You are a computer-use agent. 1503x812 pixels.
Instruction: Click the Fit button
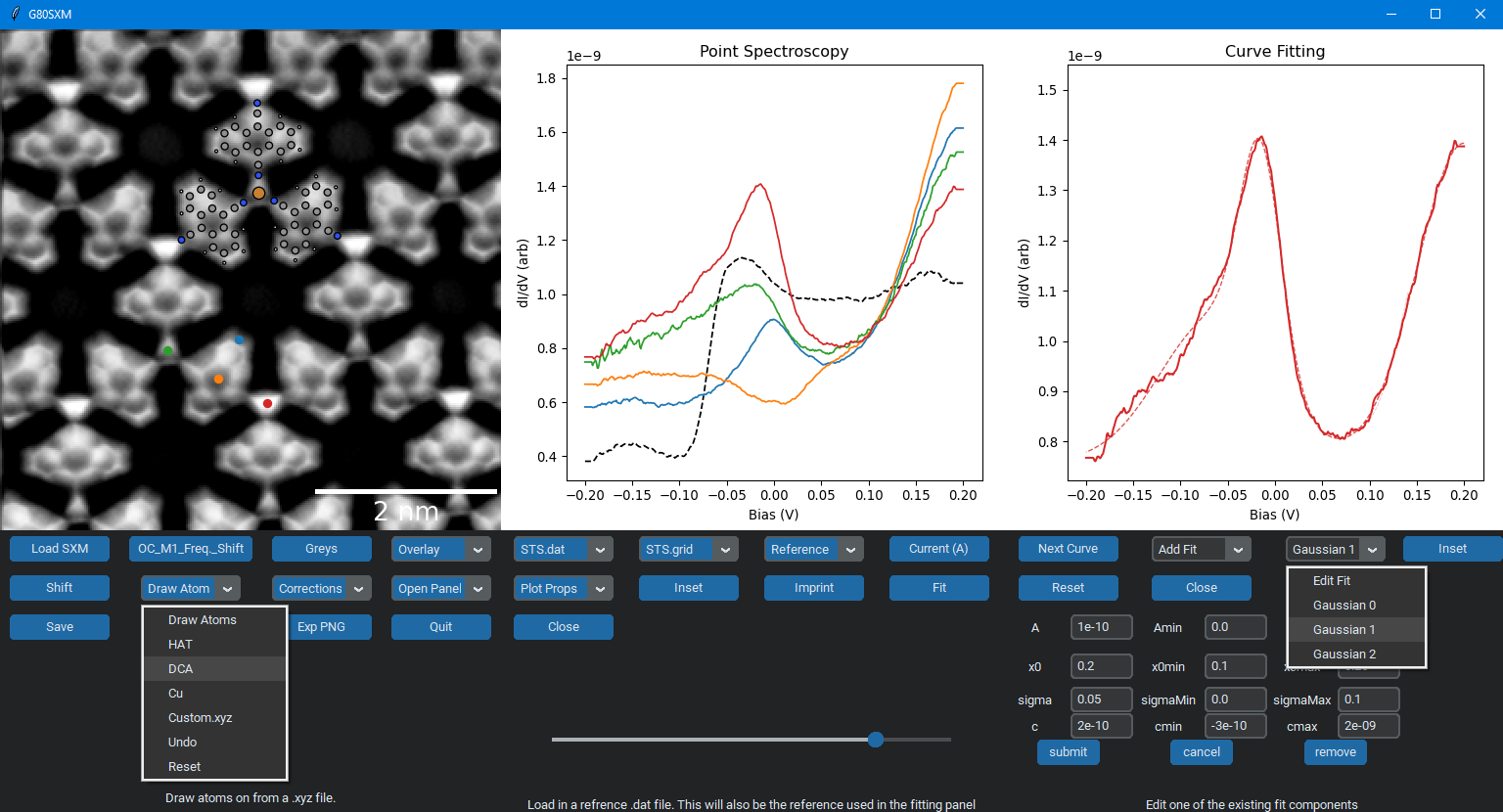point(939,588)
